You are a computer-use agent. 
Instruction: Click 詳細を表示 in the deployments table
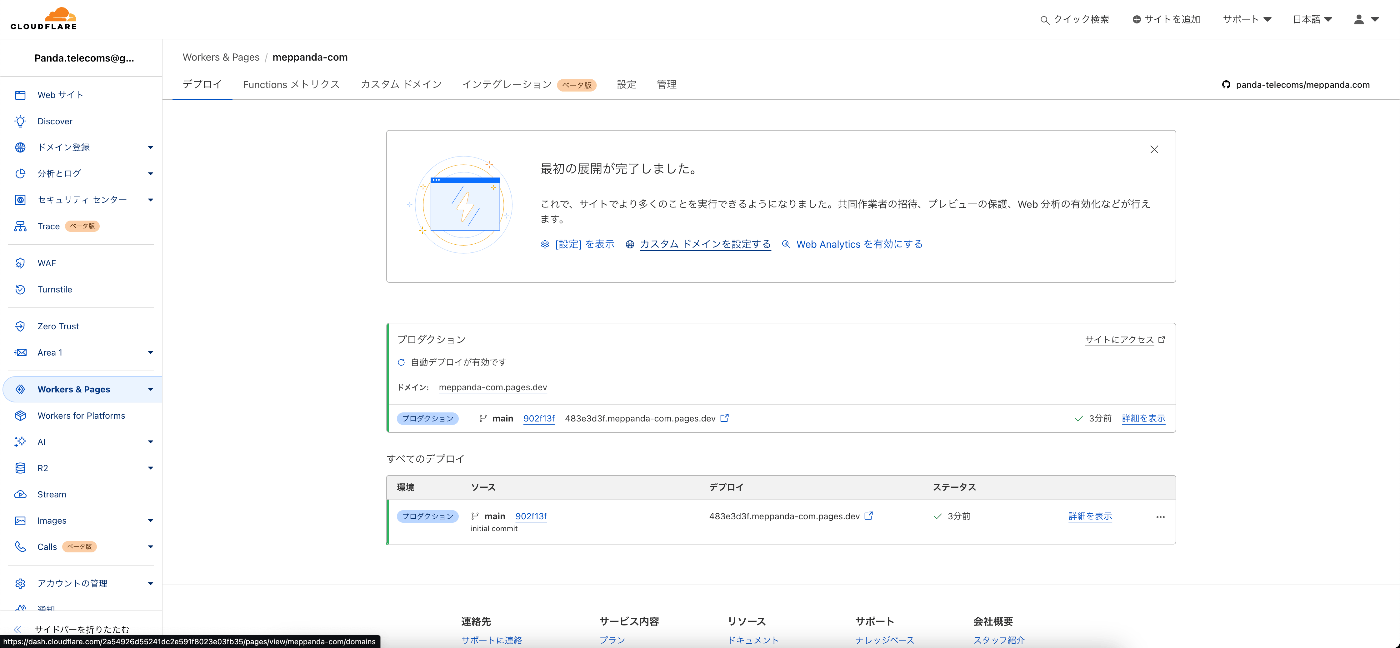coord(1090,516)
